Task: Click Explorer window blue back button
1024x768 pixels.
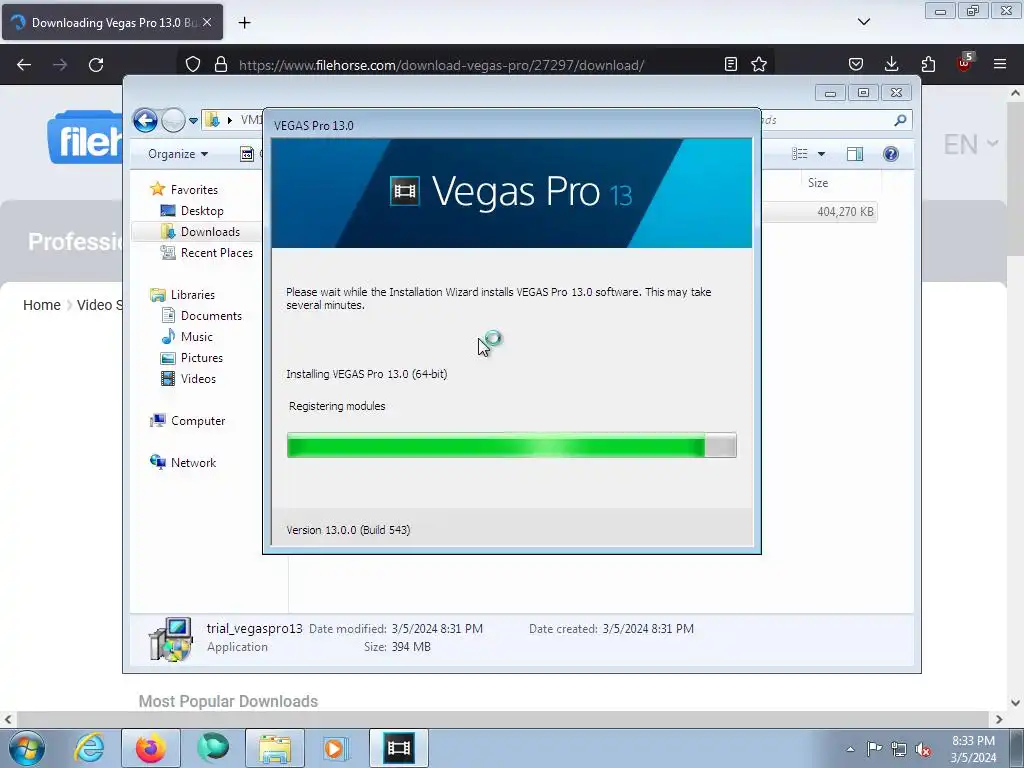Action: click(x=145, y=120)
